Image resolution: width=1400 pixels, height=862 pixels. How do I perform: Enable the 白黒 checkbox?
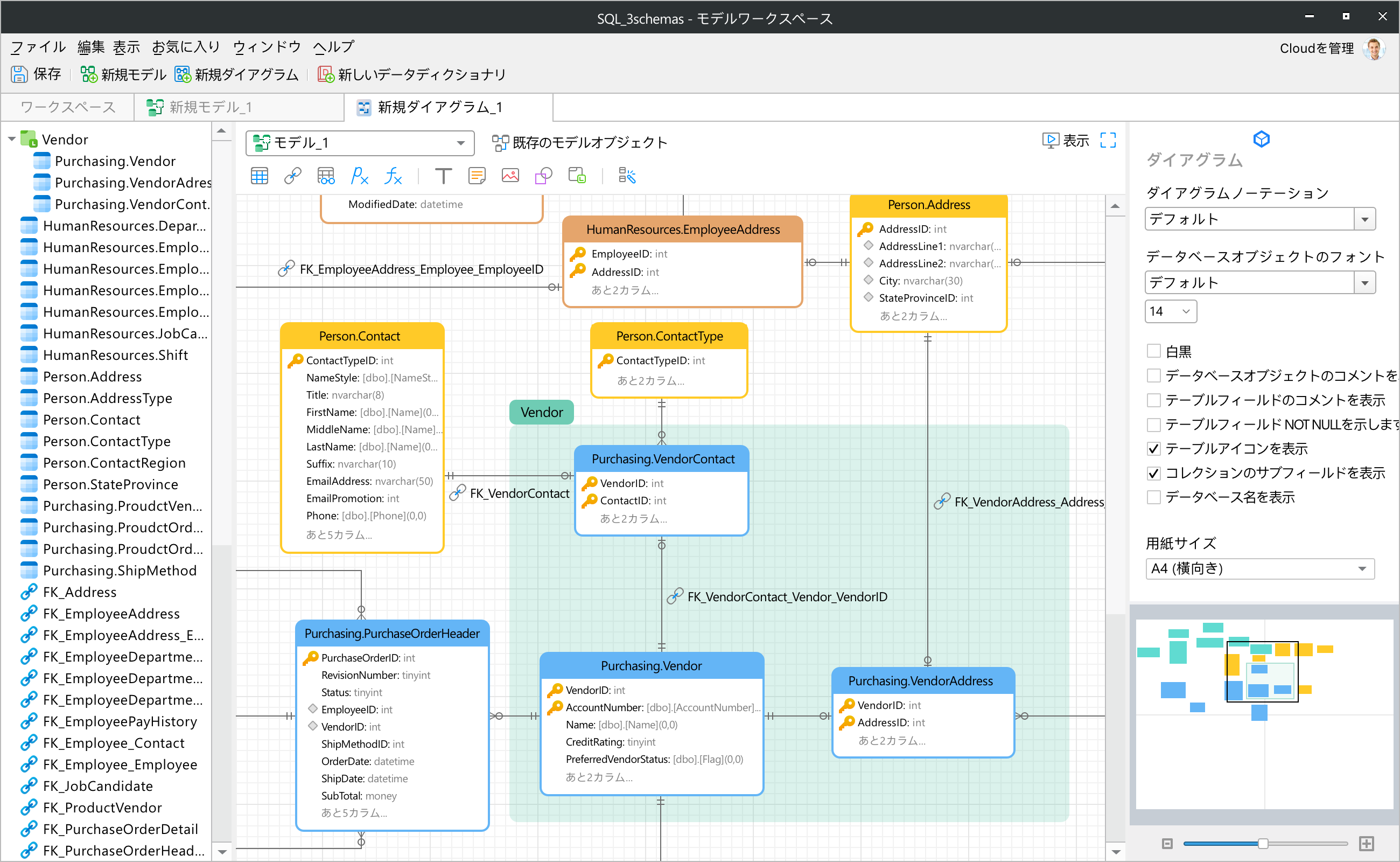[x=1154, y=351]
